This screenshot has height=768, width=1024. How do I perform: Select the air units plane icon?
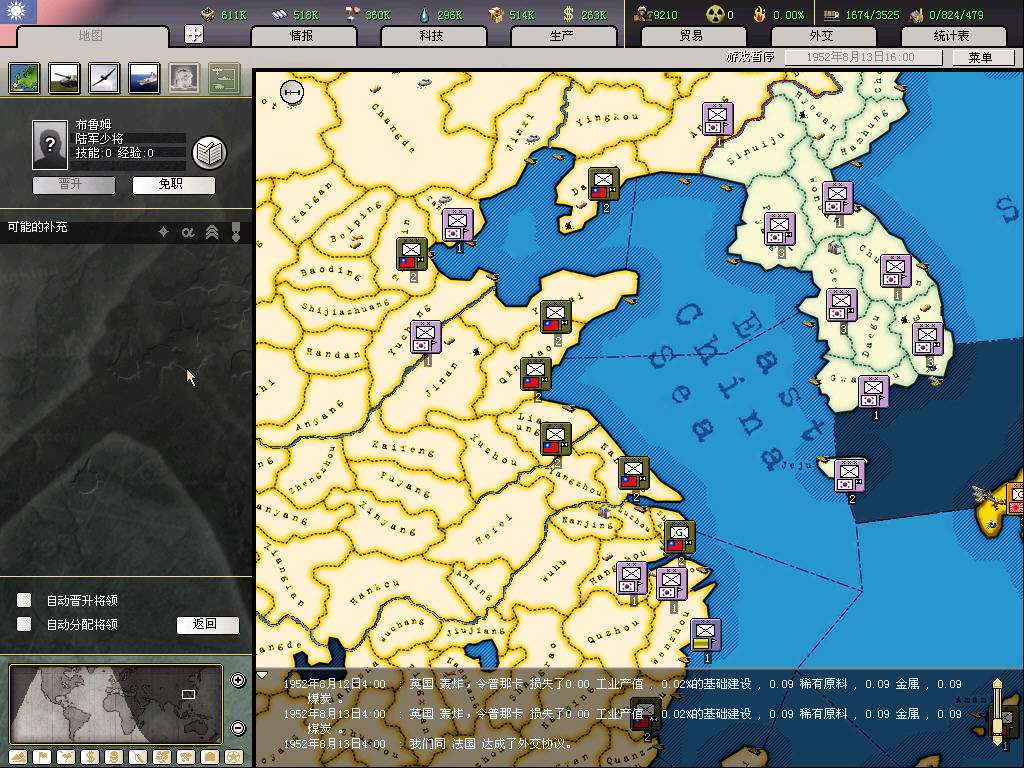pos(104,77)
